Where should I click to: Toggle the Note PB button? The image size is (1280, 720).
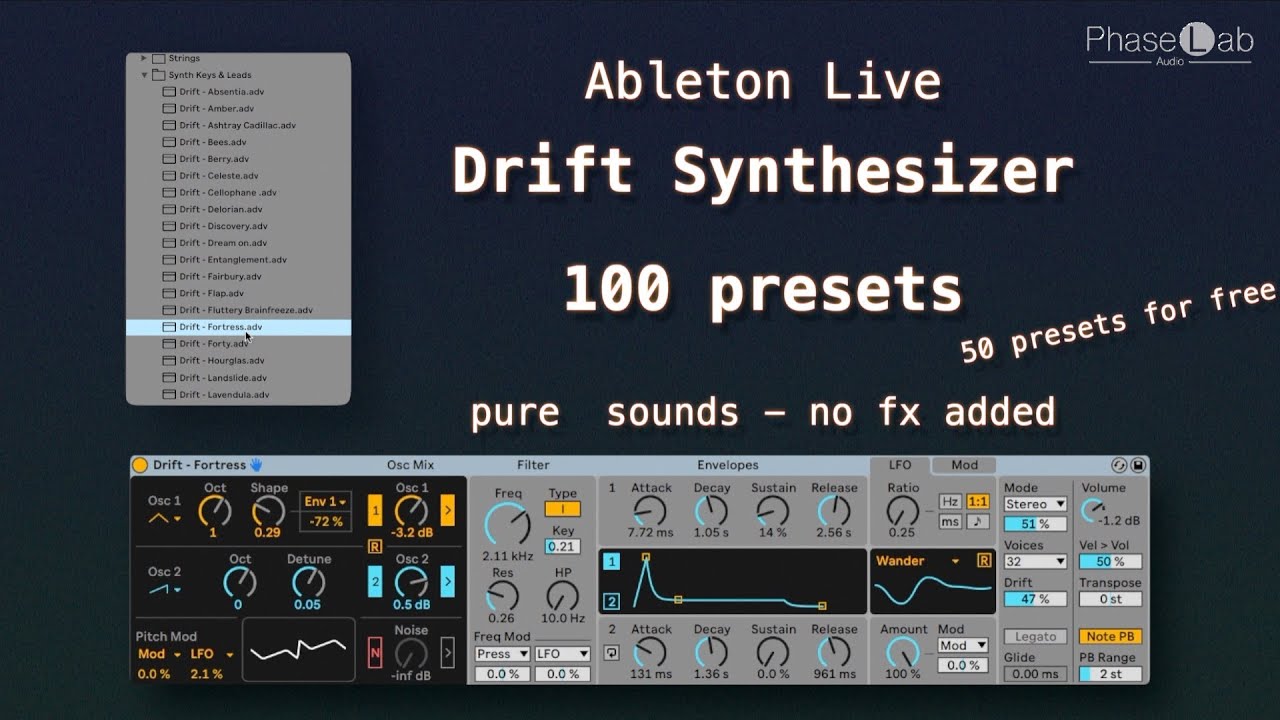click(x=1110, y=636)
